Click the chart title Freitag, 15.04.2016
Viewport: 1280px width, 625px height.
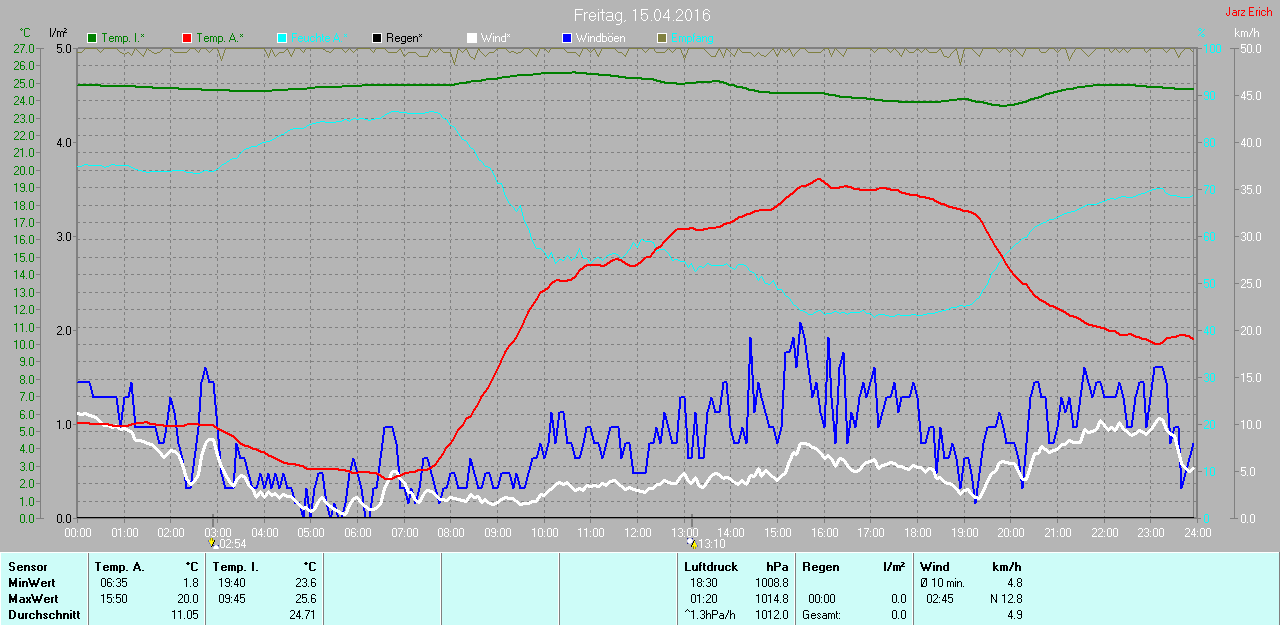pyautogui.click(x=642, y=15)
